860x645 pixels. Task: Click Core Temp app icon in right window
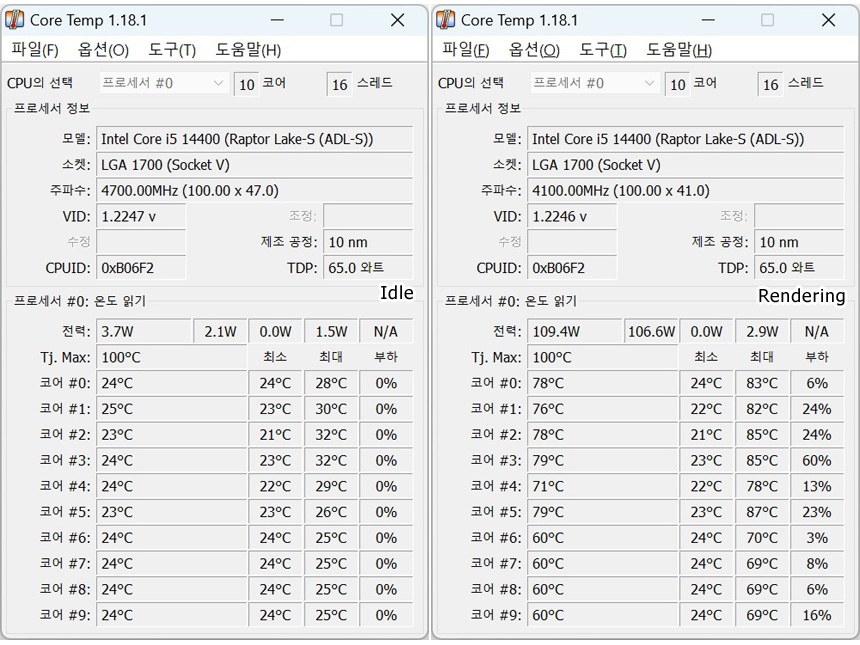pyautogui.click(x=445, y=20)
